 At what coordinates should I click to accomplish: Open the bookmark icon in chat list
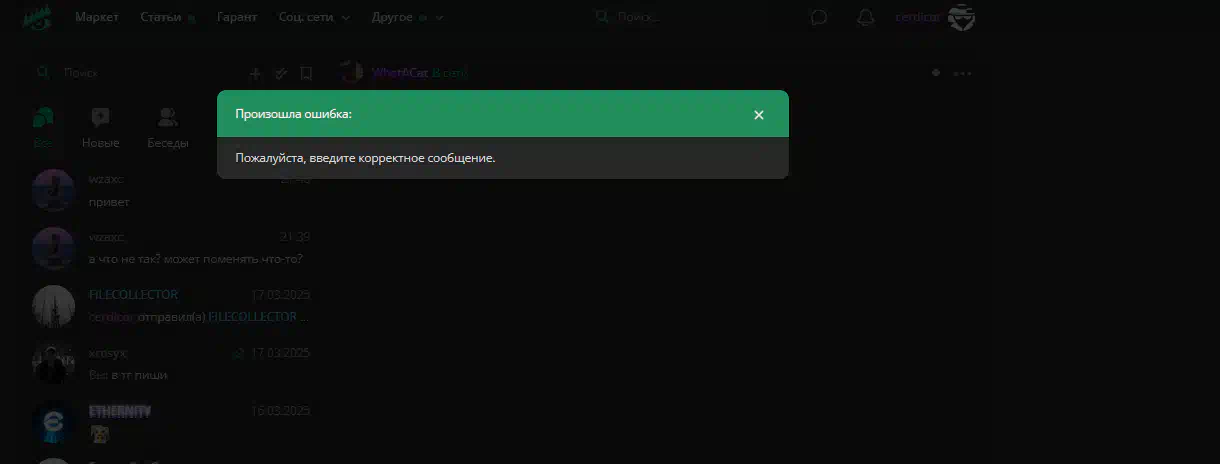(306, 73)
